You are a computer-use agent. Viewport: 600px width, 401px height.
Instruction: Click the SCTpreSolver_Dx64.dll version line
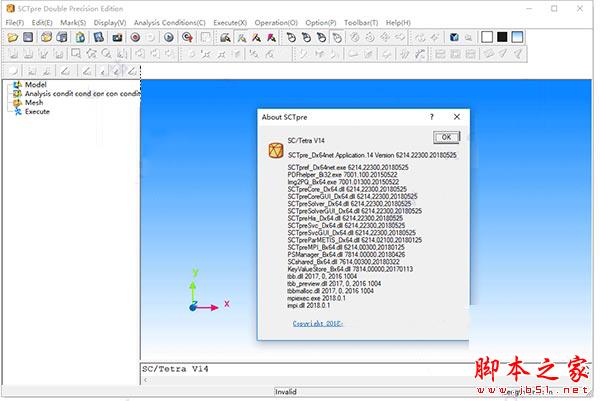tap(349, 204)
